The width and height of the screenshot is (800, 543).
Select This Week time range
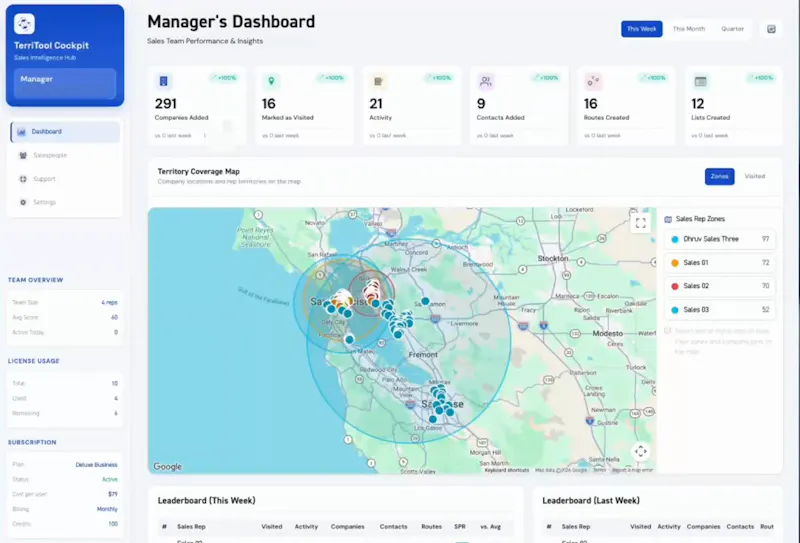[641, 29]
